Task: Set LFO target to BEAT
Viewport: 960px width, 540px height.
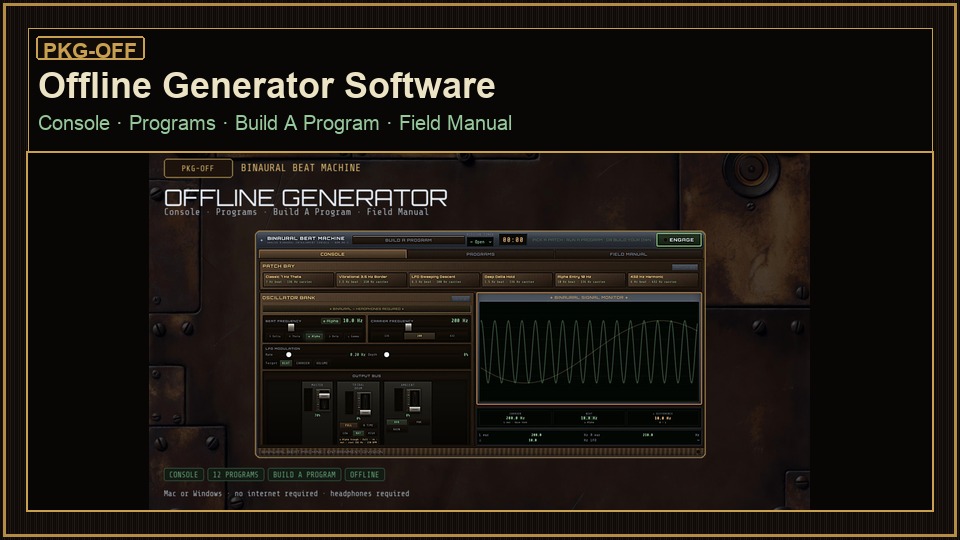Action: (286, 363)
